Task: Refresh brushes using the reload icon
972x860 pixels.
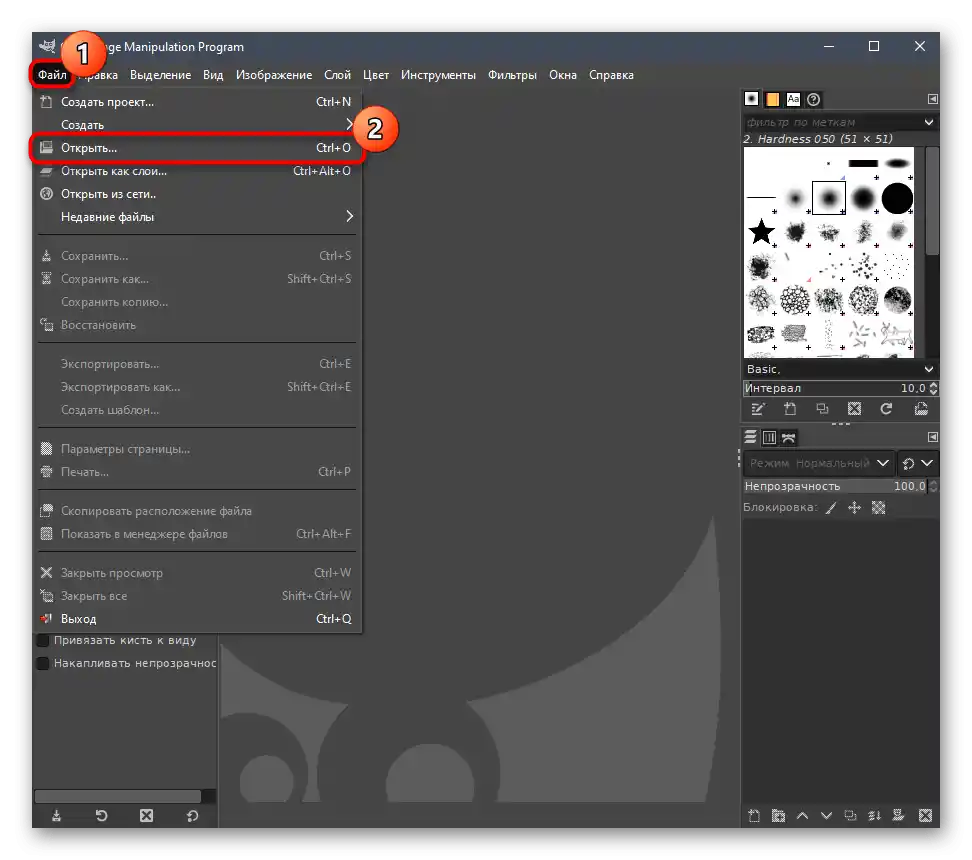Action: [886, 409]
